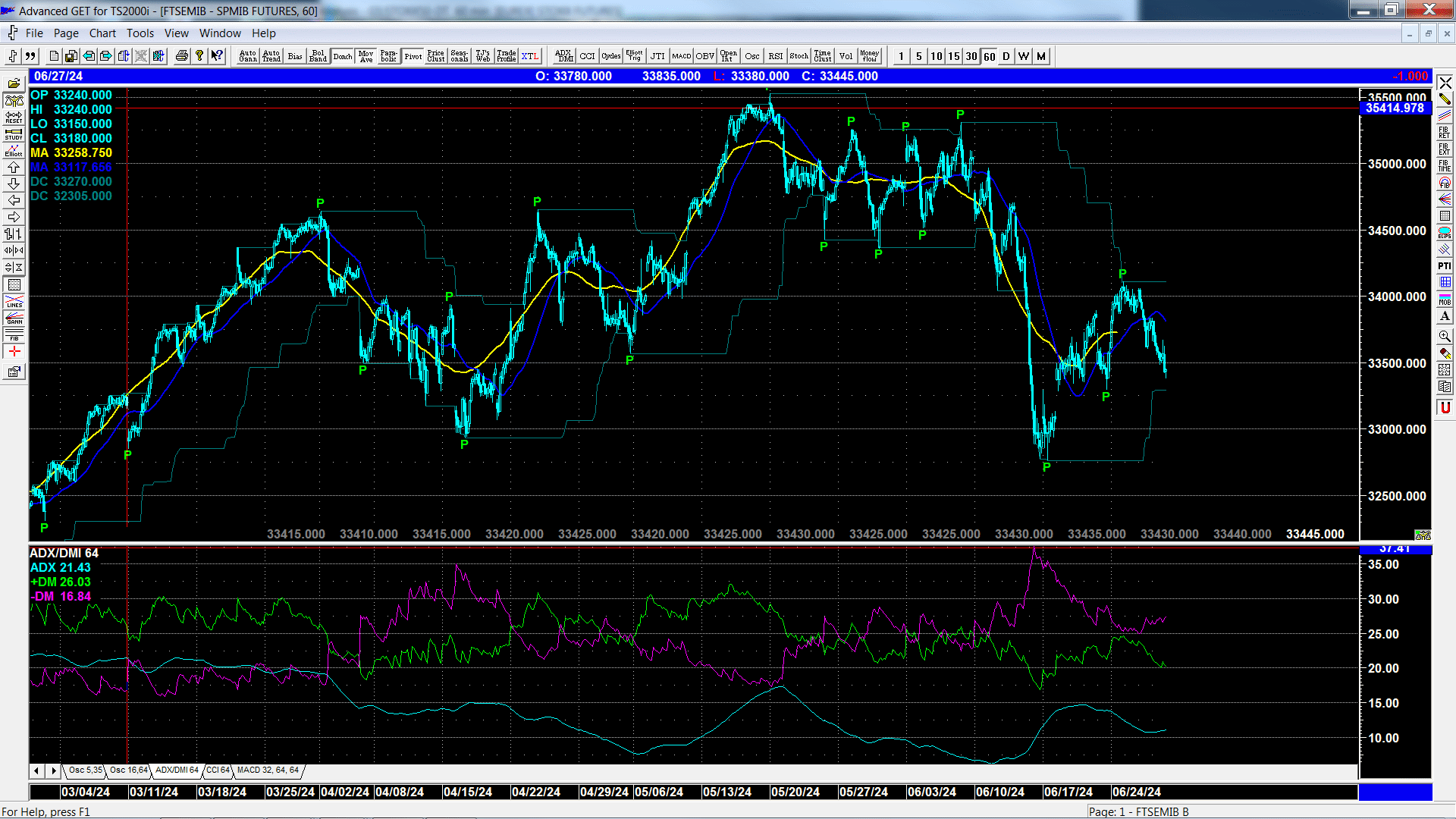Click the open folder icon in left sidebar
This screenshot has width=1456, height=819.
(14, 83)
